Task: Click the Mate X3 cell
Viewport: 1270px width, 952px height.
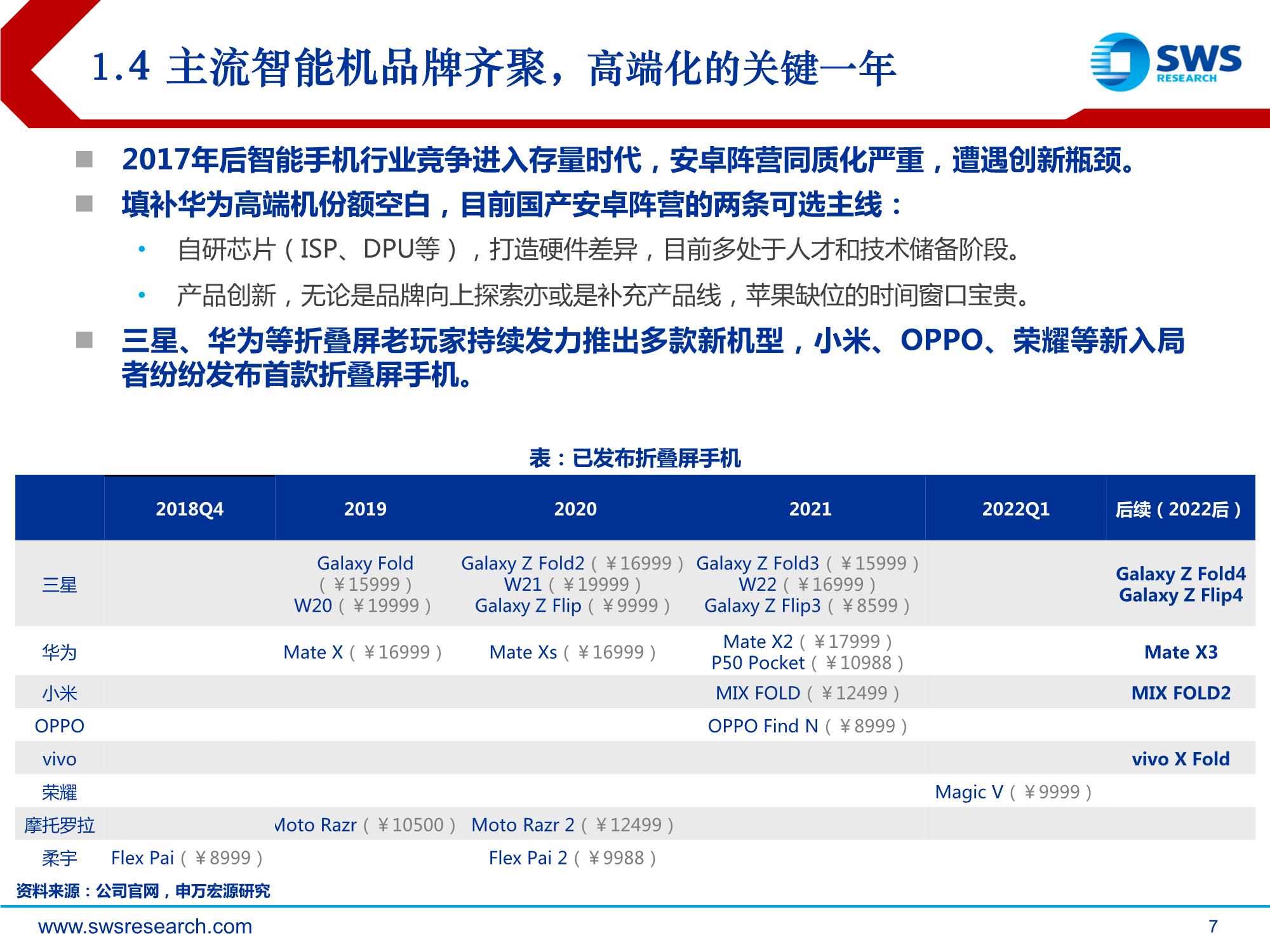Action: 1180,652
